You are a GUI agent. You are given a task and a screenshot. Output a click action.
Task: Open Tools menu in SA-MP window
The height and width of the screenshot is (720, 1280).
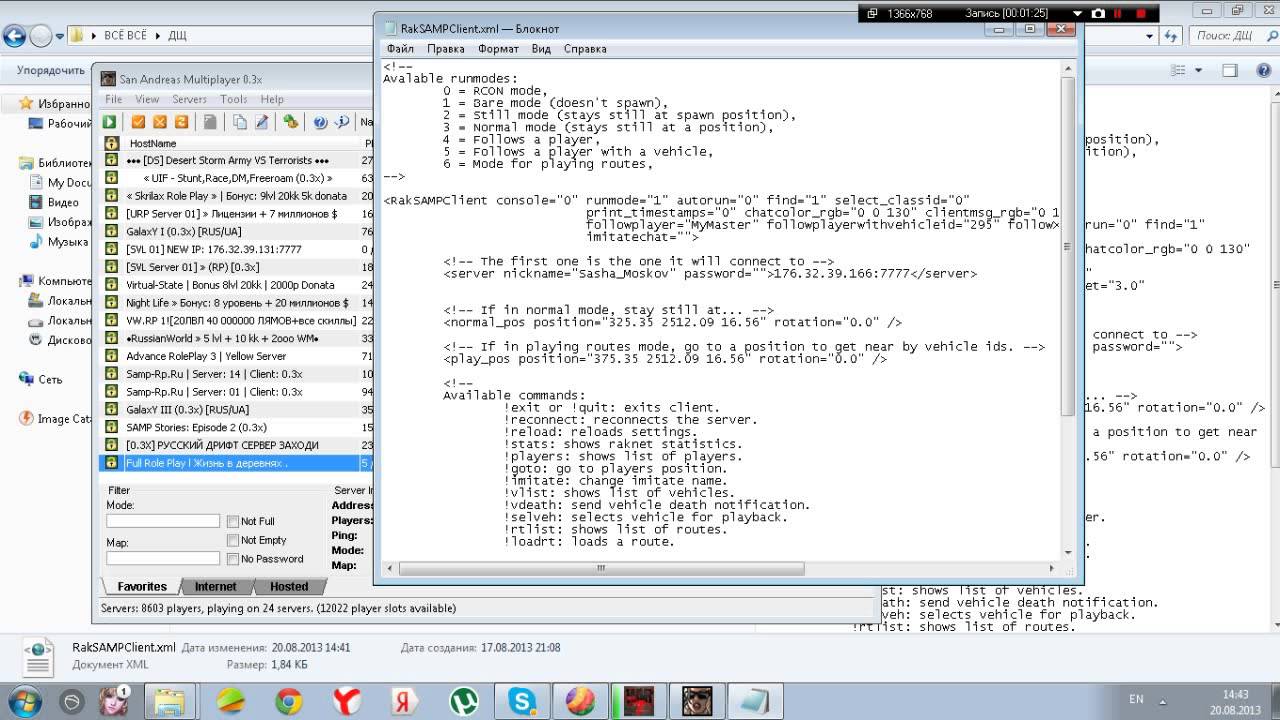pos(233,99)
